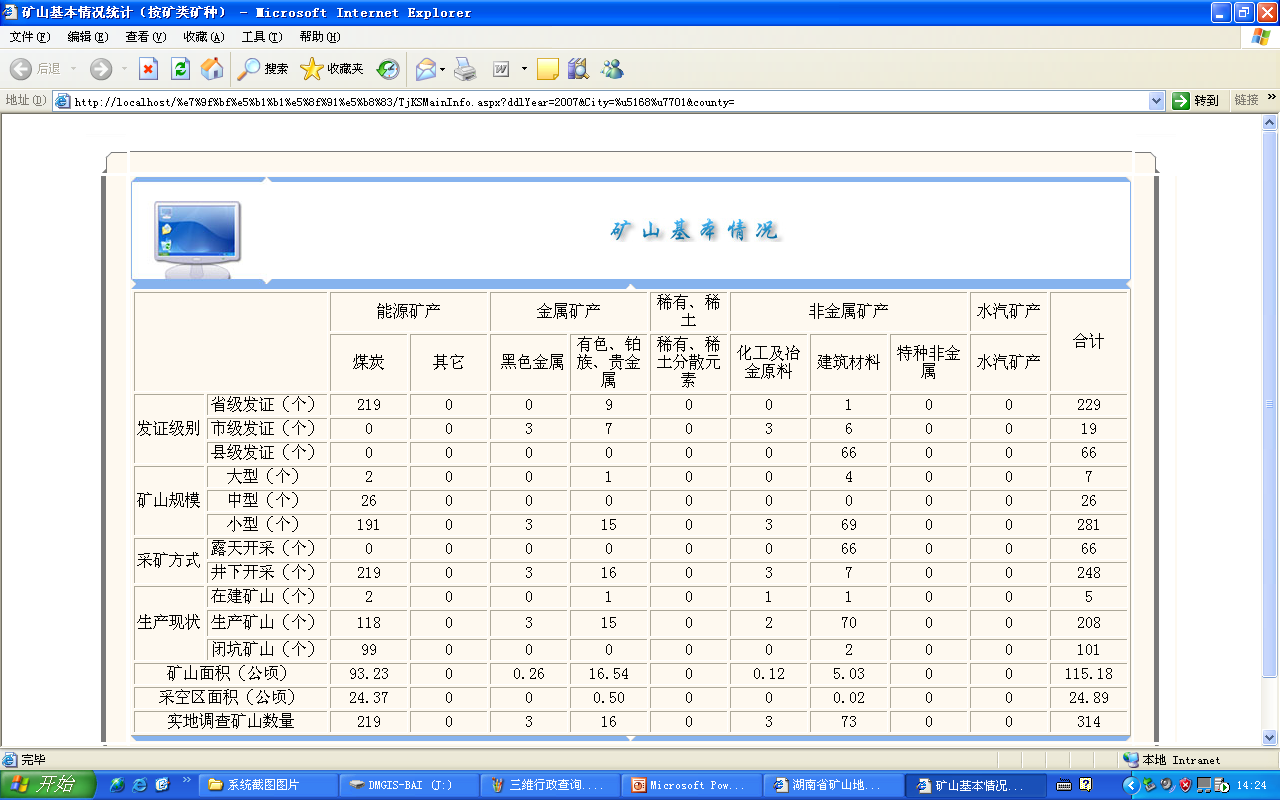Open the Messenger people icon

[612, 69]
